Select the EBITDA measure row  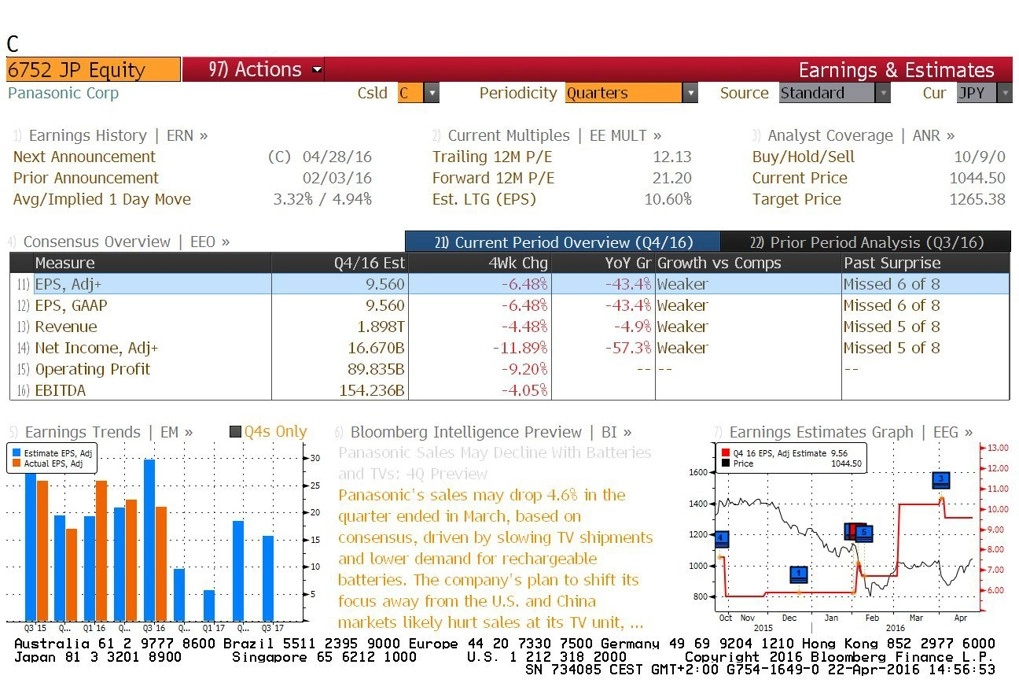point(510,391)
